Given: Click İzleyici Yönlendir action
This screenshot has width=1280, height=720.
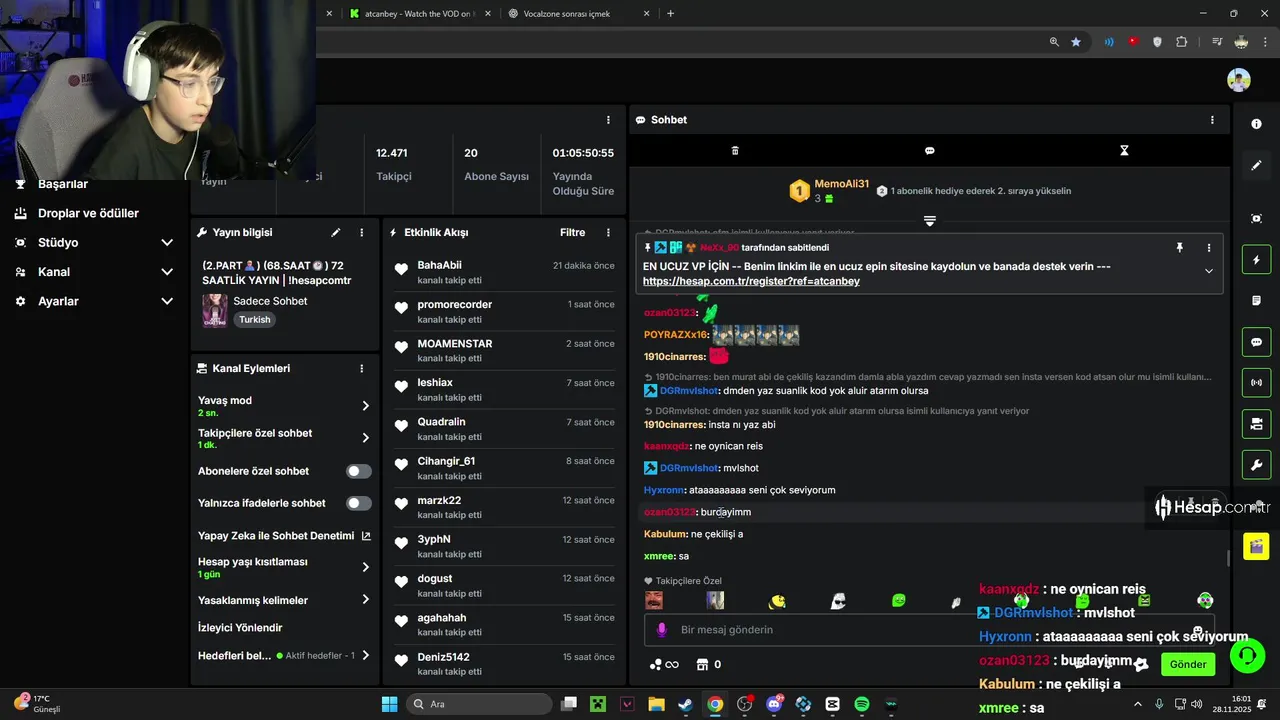Looking at the screenshot, I should point(240,628).
